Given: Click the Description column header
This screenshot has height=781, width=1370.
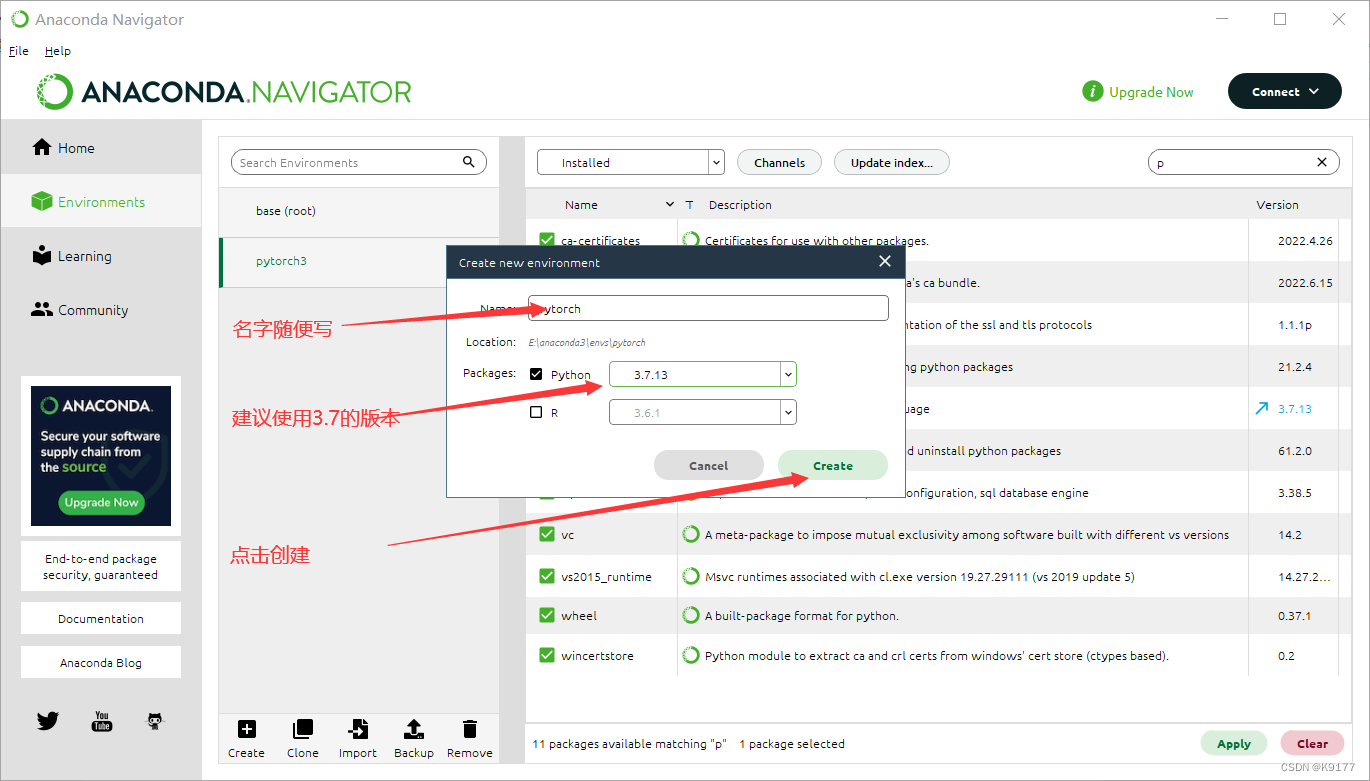Looking at the screenshot, I should click(x=740, y=205).
